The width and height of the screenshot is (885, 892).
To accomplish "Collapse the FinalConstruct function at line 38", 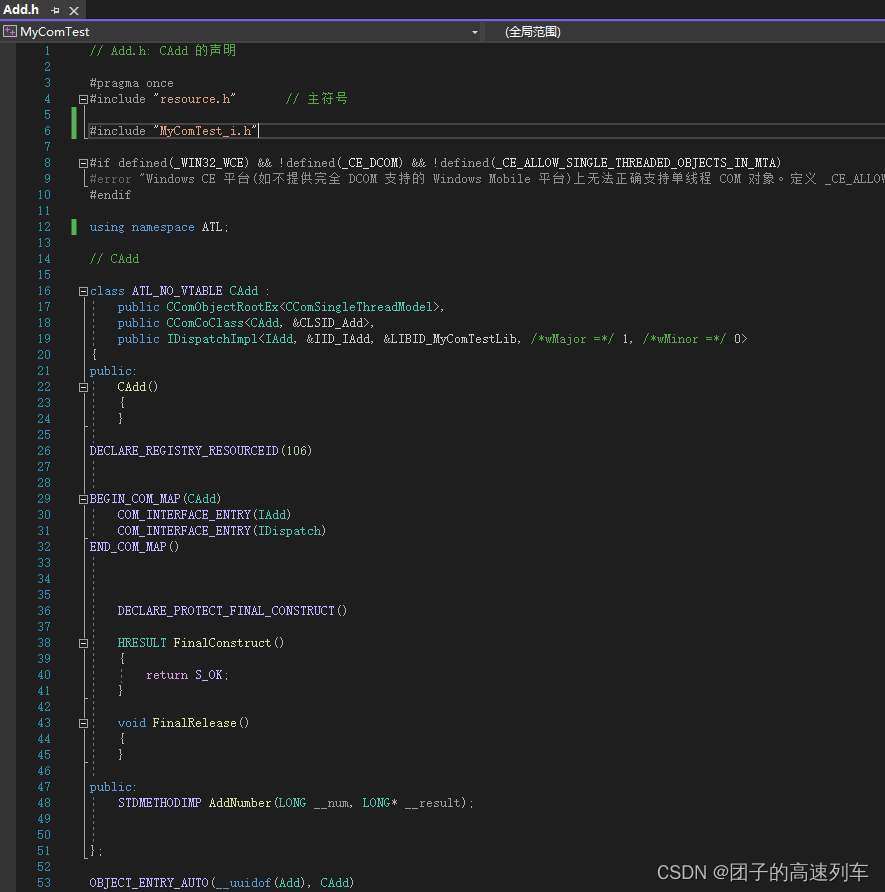I will coord(83,643).
